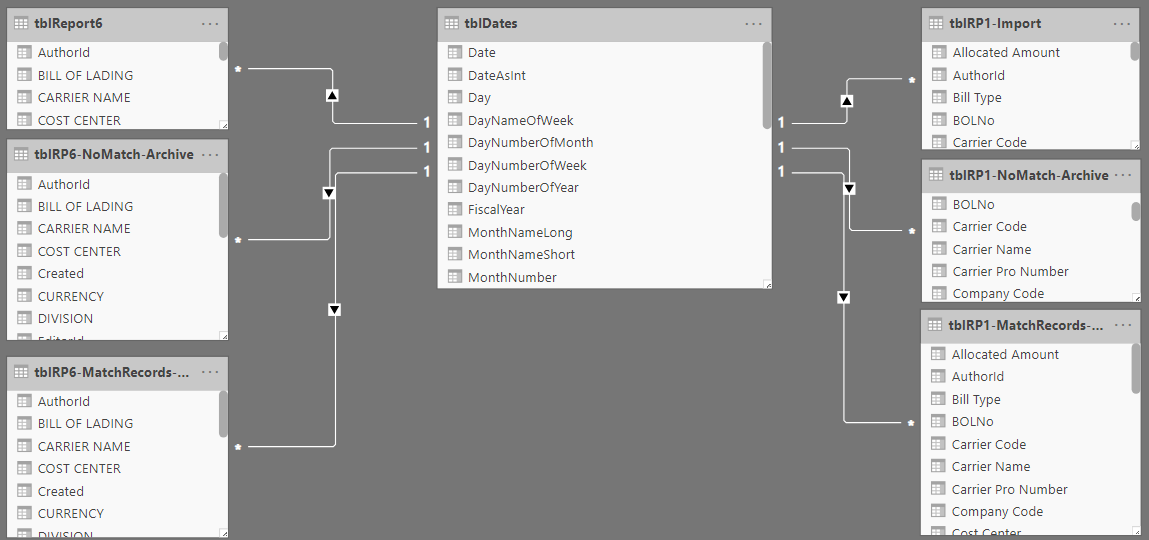Click filter arrow on tblRP1-NoMatch-Archive relationship line
The width and height of the screenshot is (1149, 540).
[x=849, y=188]
